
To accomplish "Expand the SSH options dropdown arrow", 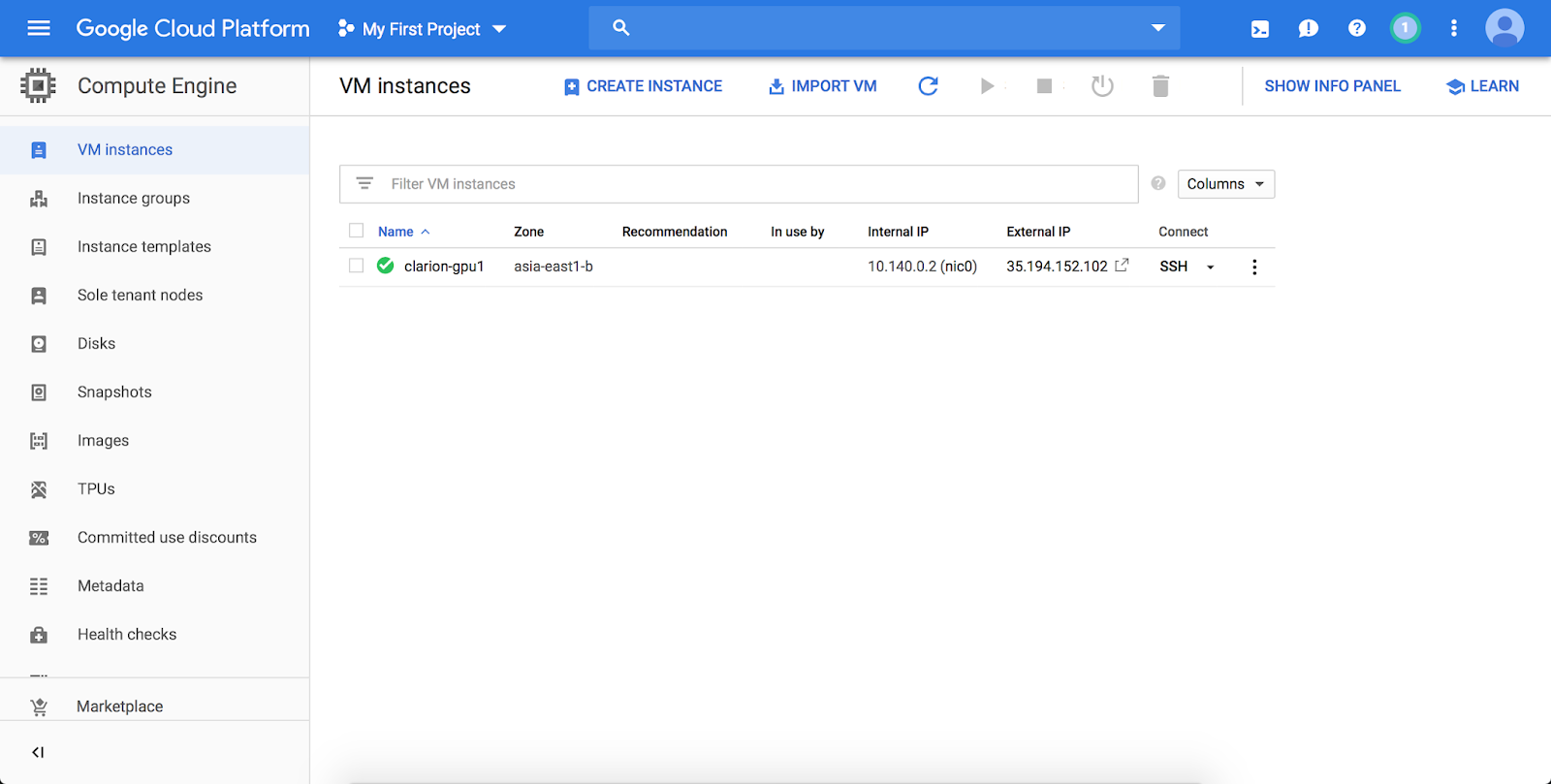I will pyautogui.click(x=1210, y=267).
